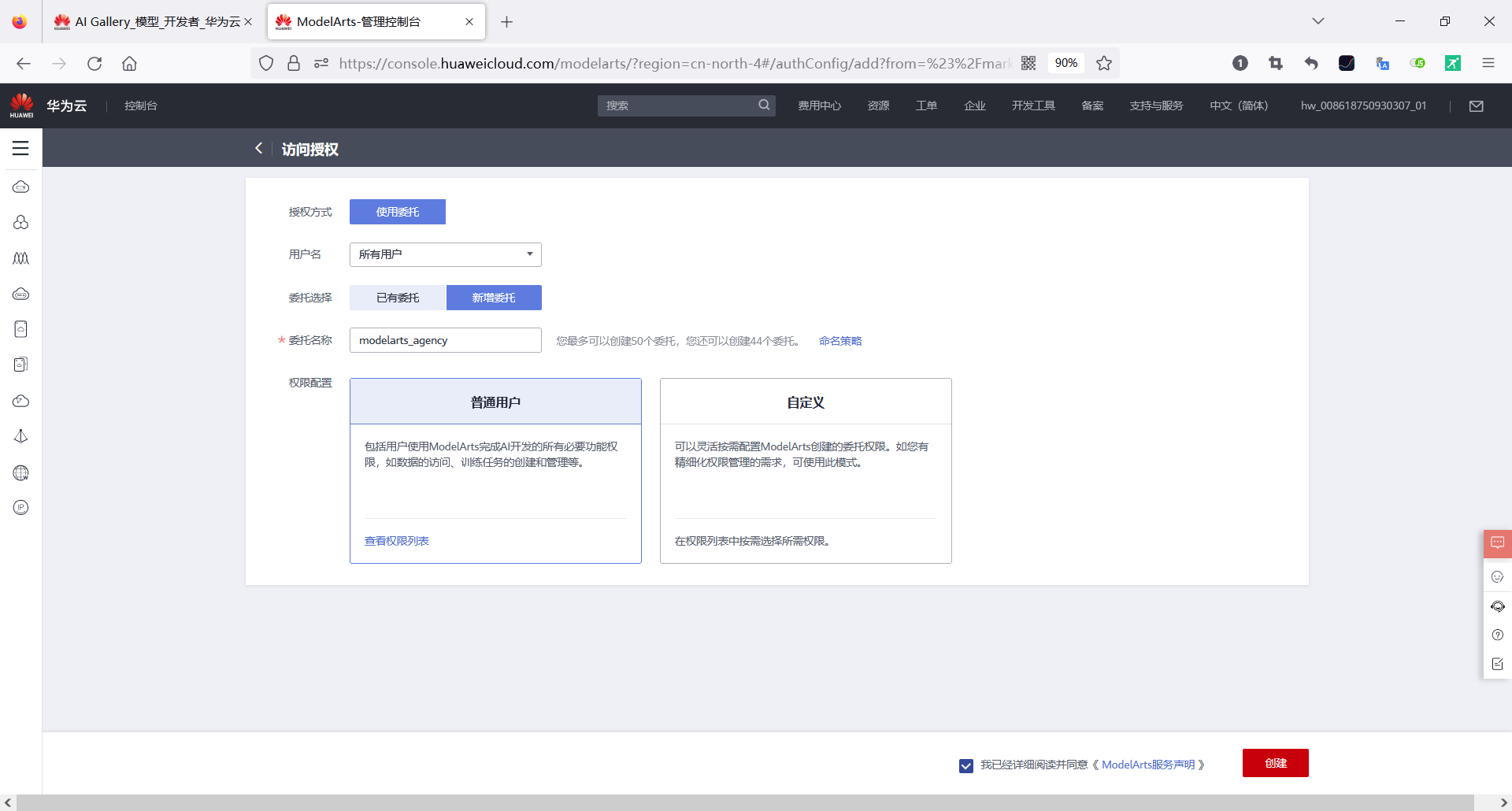Image resolution: width=1512 pixels, height=811 pixels.
Task: Select the 普通用户 permission card
Action: (495, 470)
